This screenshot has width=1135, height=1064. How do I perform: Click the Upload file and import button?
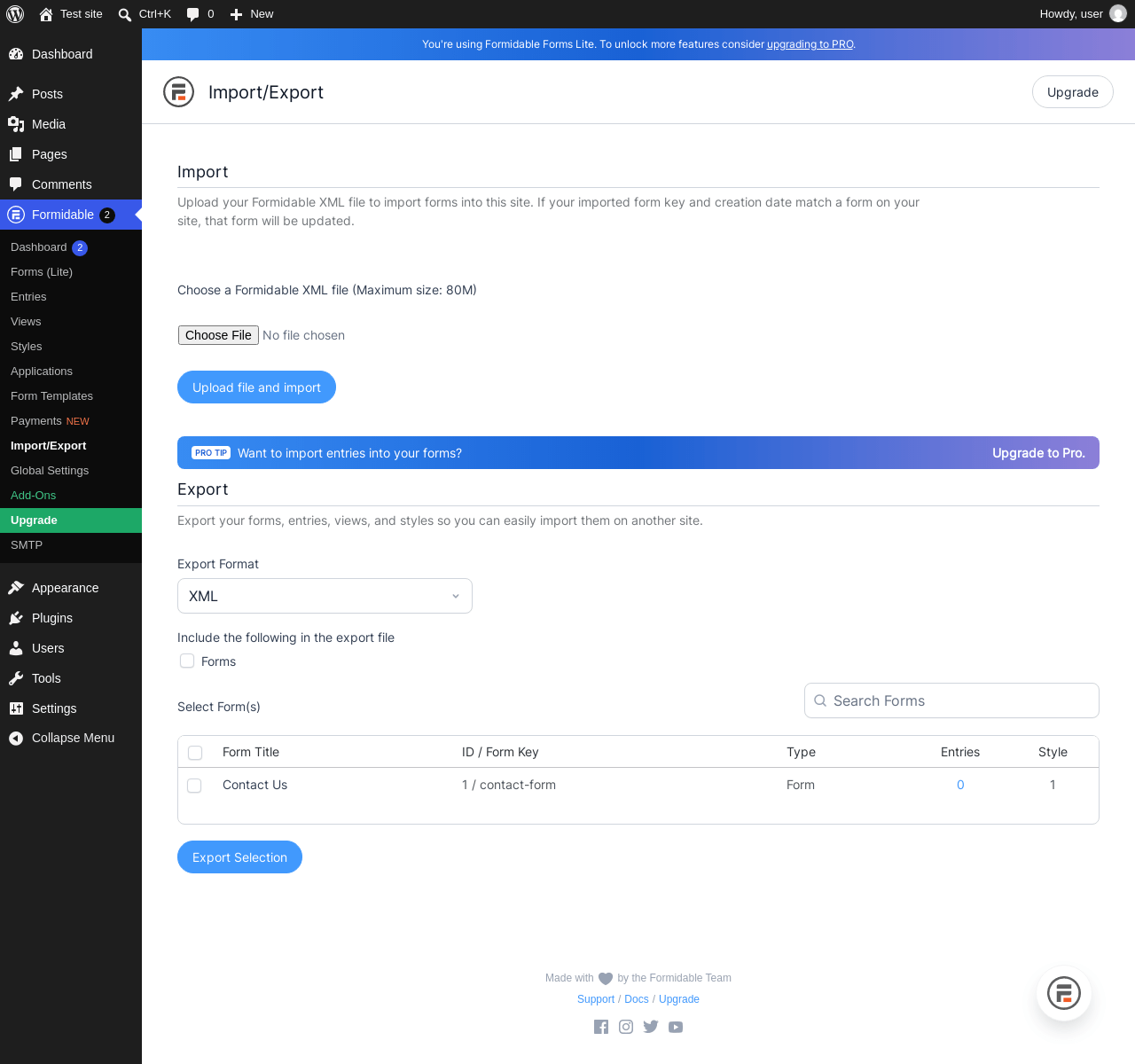pos(256,387)
